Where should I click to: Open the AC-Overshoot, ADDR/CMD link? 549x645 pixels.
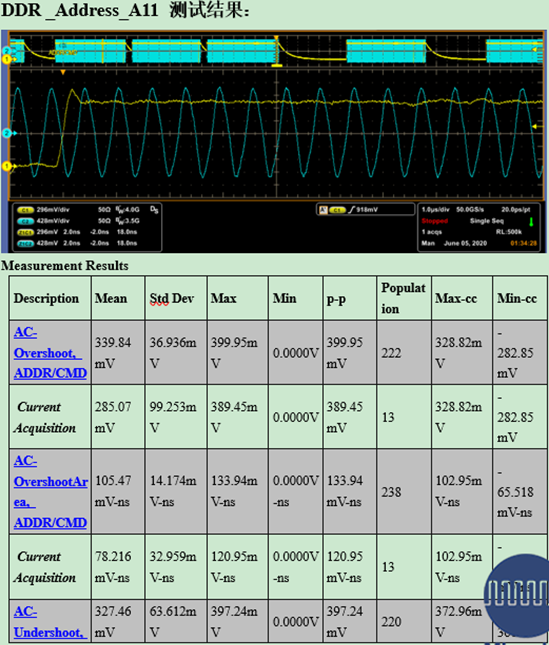point(50,353)
